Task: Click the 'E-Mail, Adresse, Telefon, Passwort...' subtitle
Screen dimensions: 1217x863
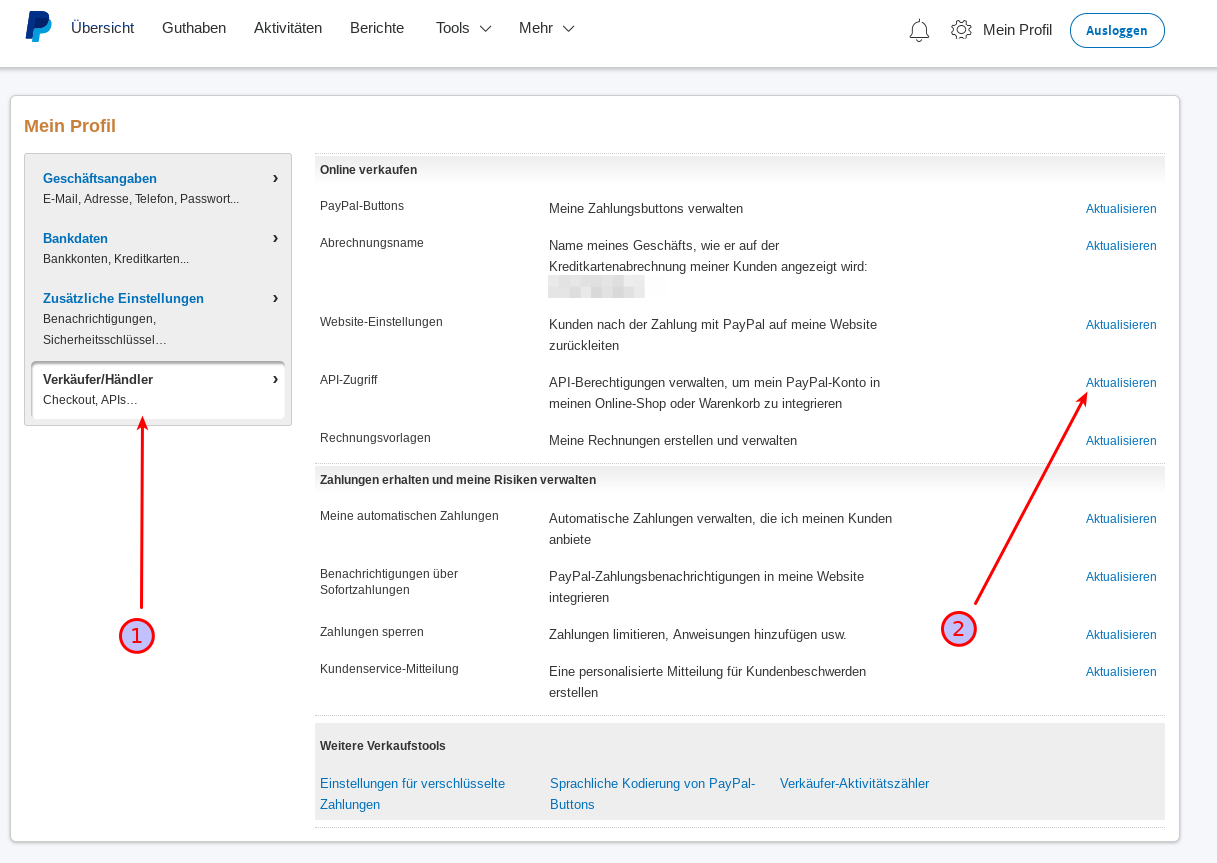Action: click(141, 199)
